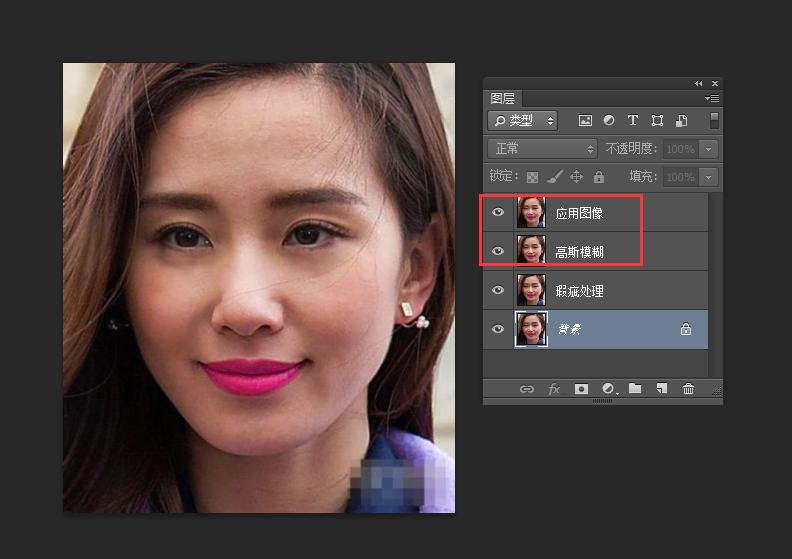792x559 pixels.
Task: Open the Layers panel flyout menu
Action: pyautogui.click(x=712, y=99)
